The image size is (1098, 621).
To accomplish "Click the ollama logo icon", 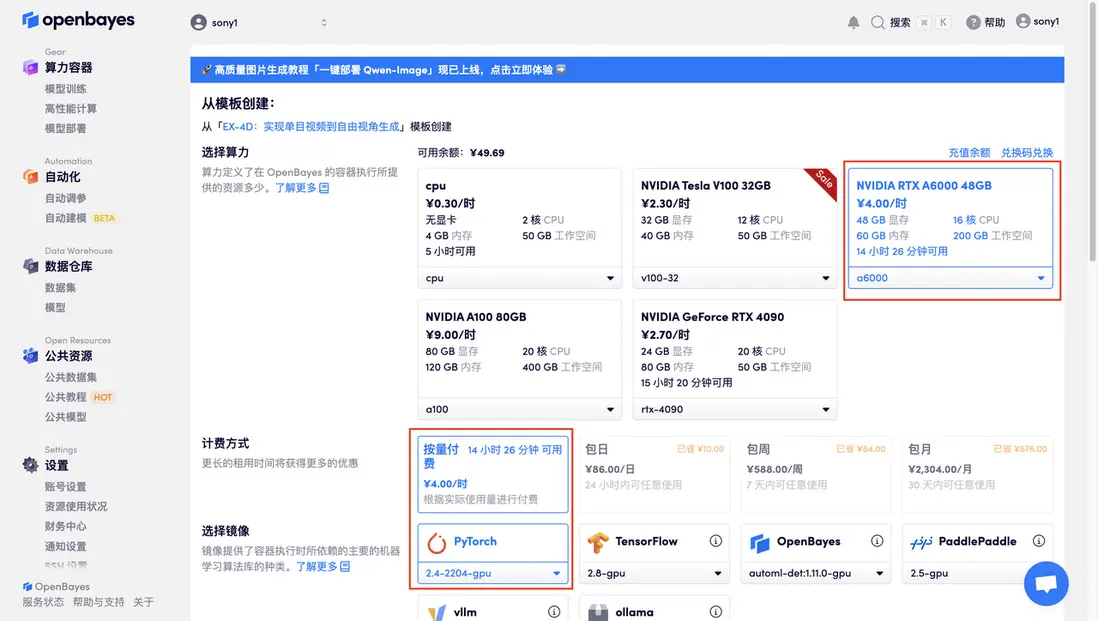I will pyautogui.click(x=598, y=613).
